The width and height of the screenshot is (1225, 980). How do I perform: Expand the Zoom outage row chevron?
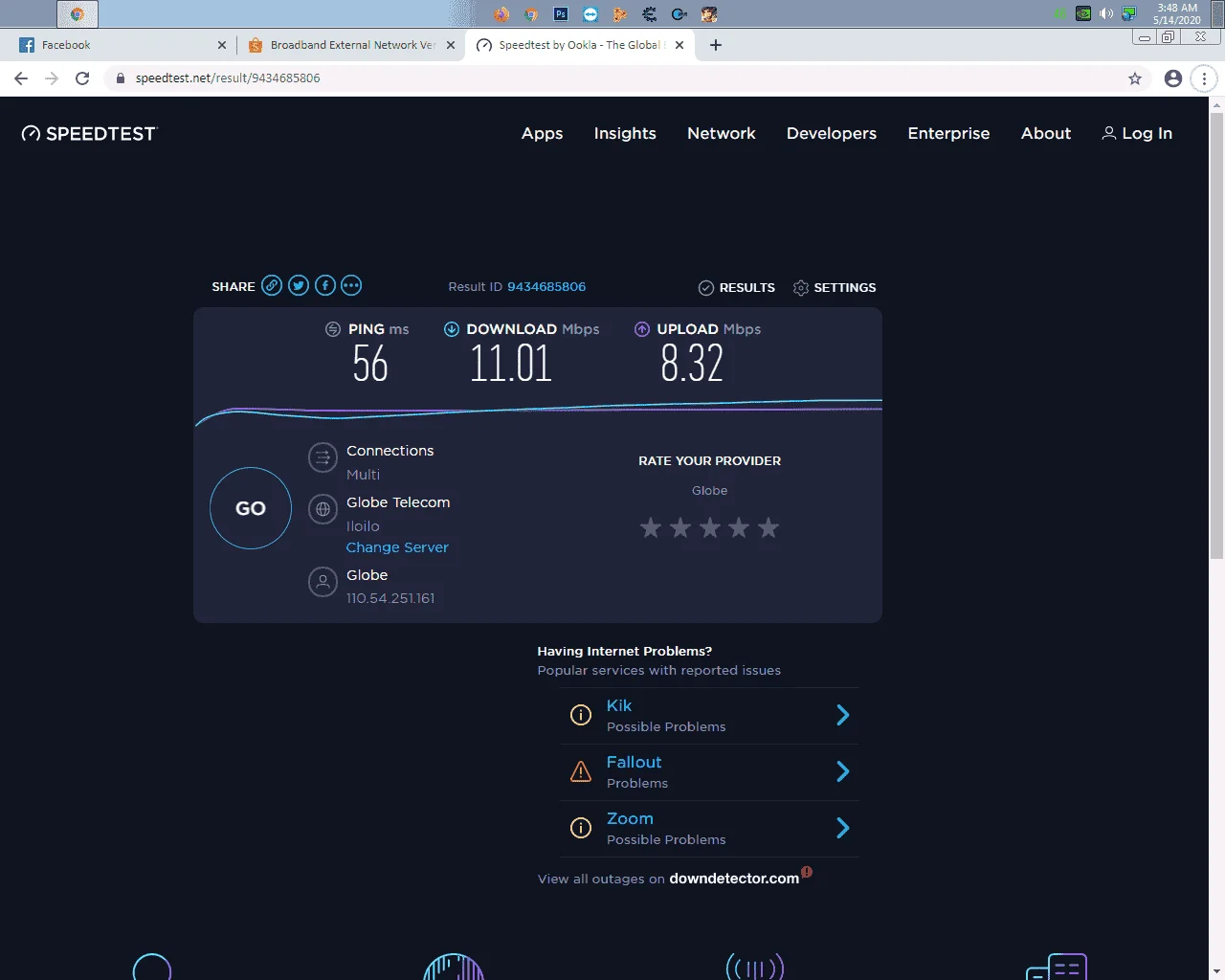pos(843,828)
